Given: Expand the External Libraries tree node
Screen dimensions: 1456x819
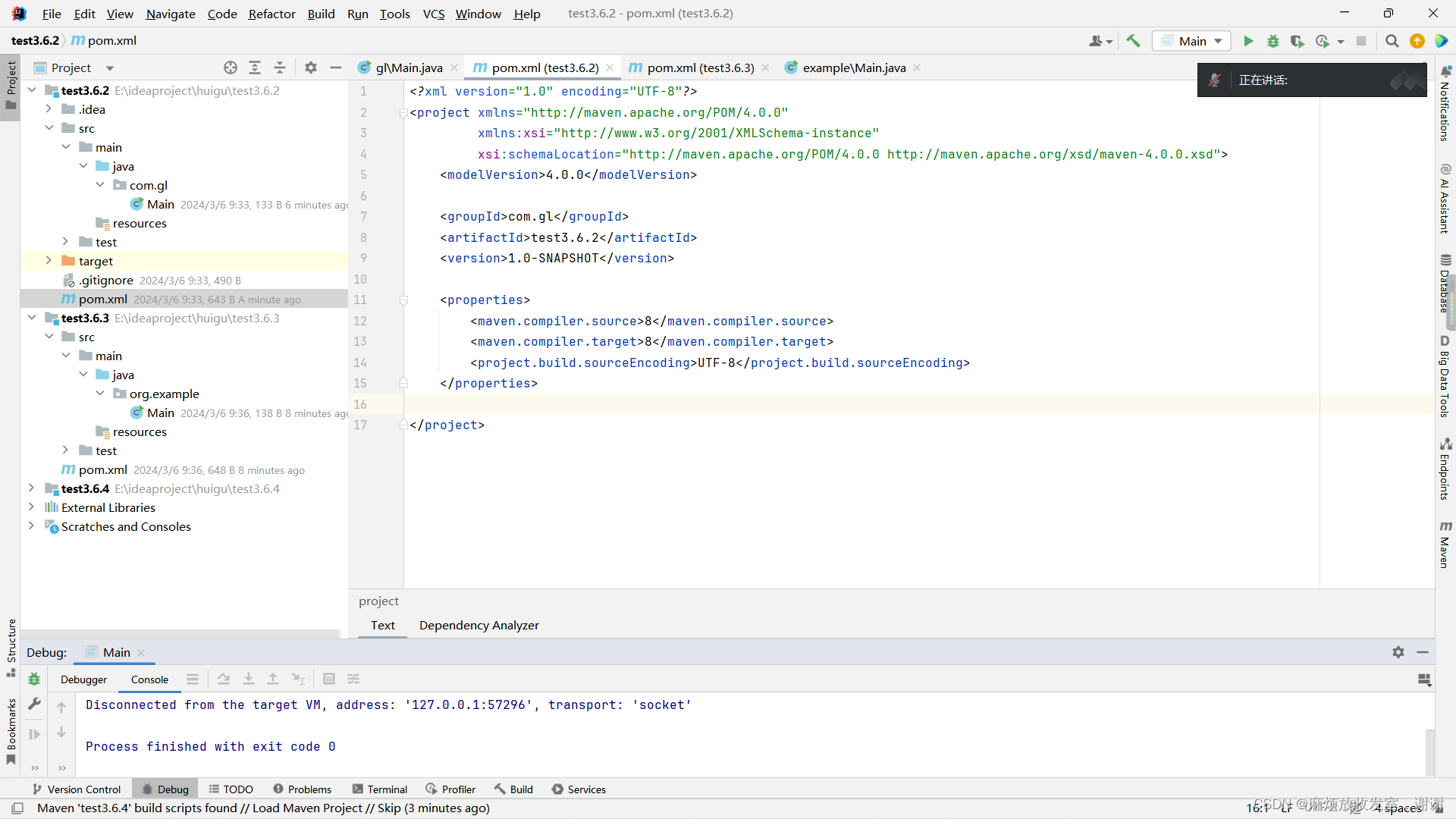Looking at the screenshot, I should (30, 507).
